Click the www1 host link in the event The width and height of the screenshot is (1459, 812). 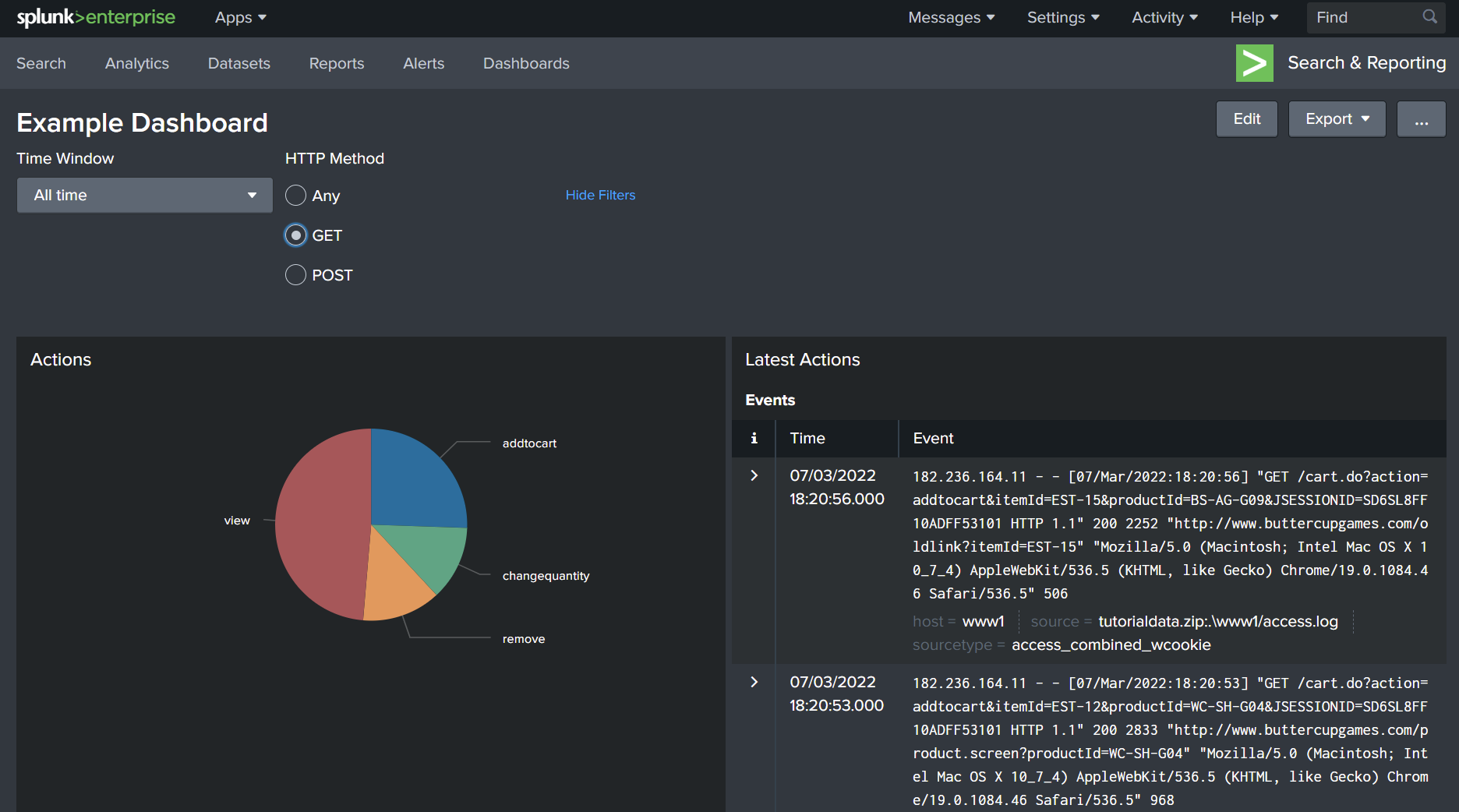982,621
